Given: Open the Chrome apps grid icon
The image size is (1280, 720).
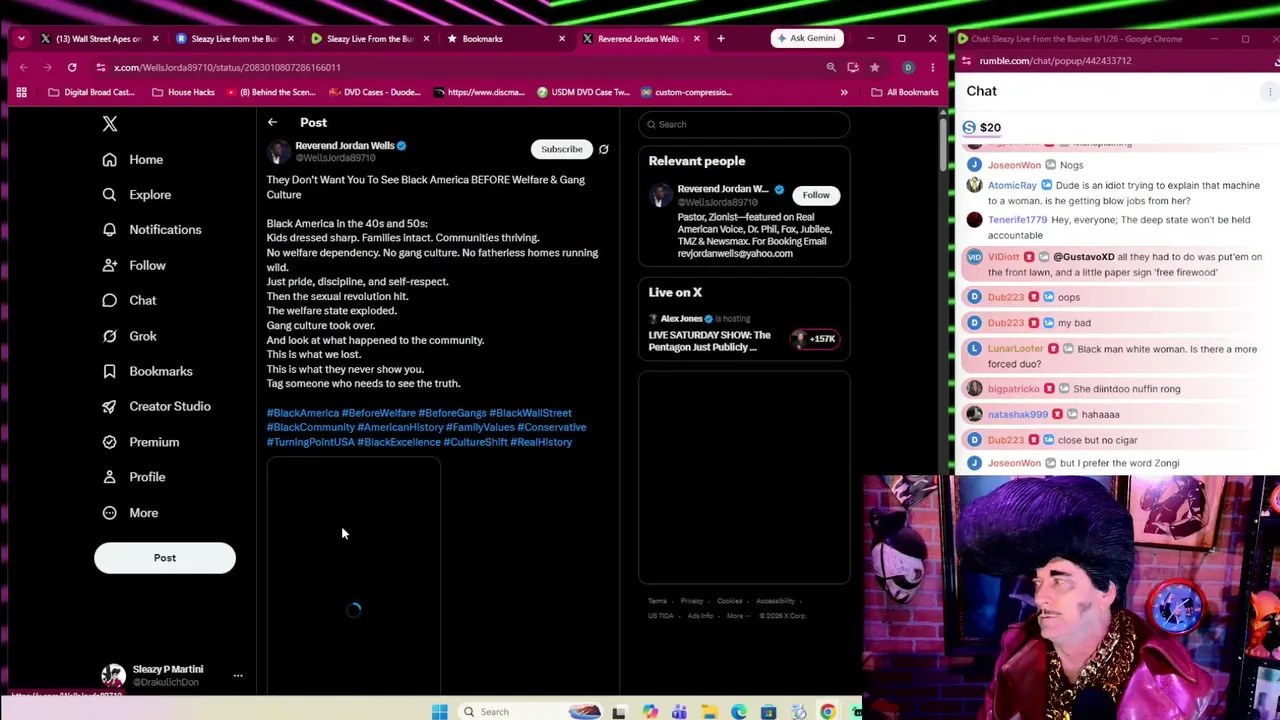Looking at the screenshot, I should [x=21, y=92].
